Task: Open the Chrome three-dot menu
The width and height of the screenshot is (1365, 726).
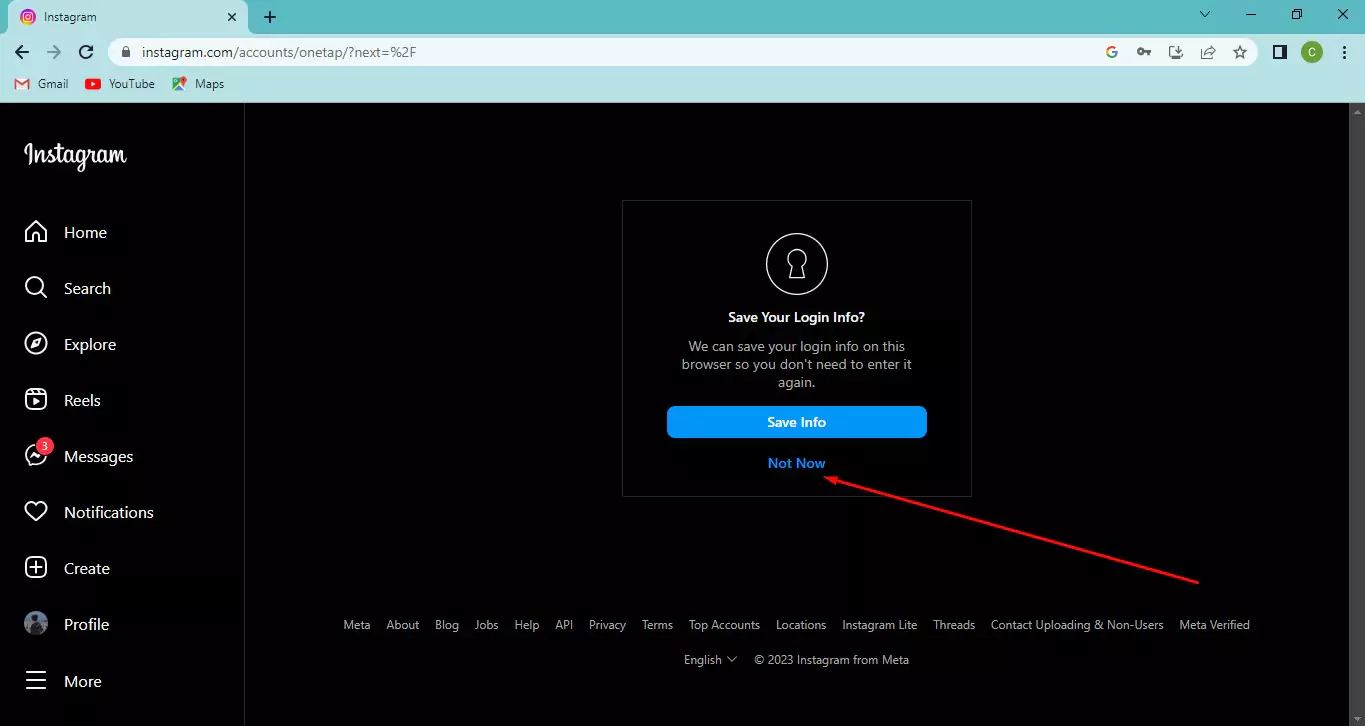Action: 1344,52
